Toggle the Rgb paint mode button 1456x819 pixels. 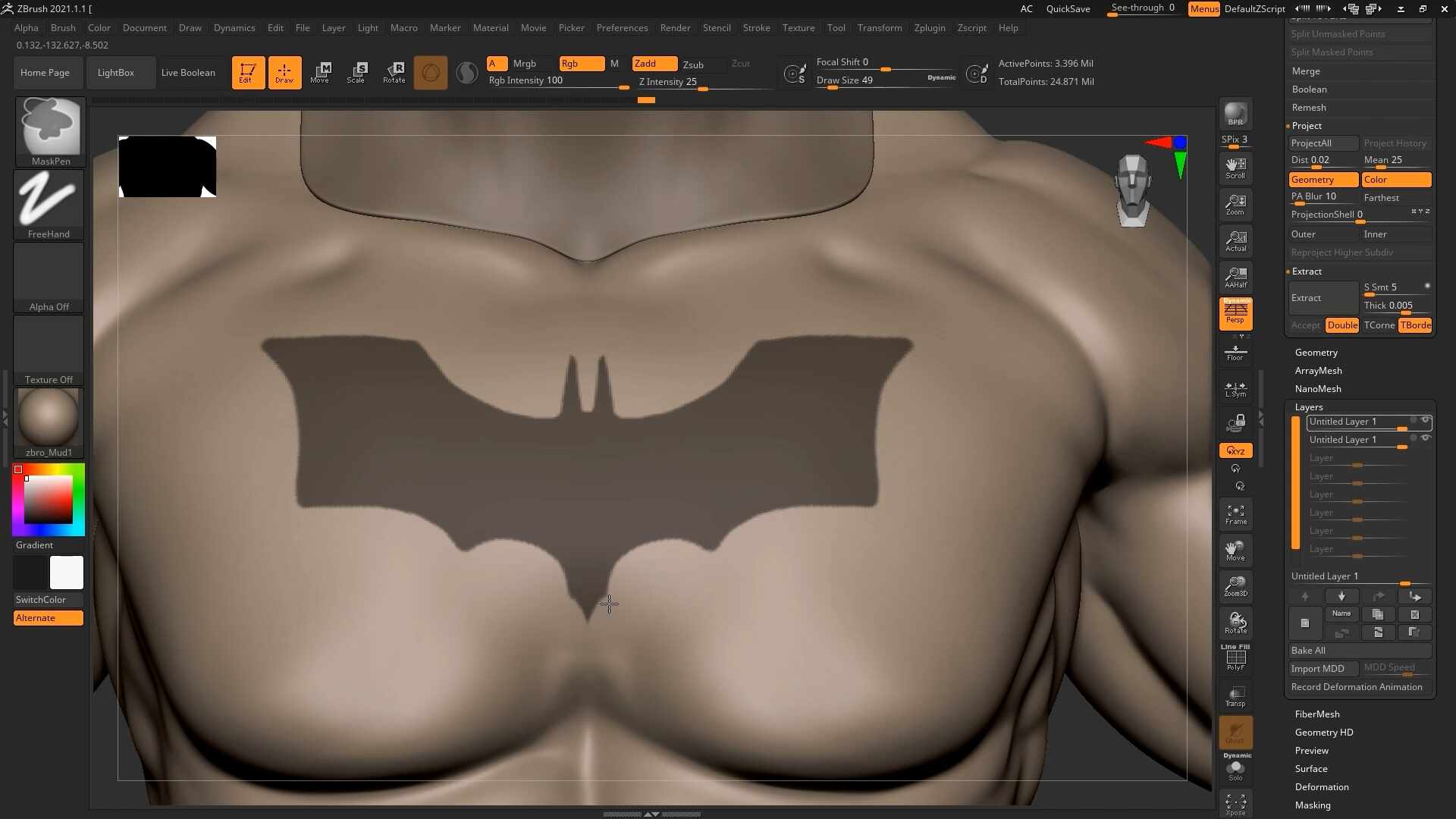point(582,64)
